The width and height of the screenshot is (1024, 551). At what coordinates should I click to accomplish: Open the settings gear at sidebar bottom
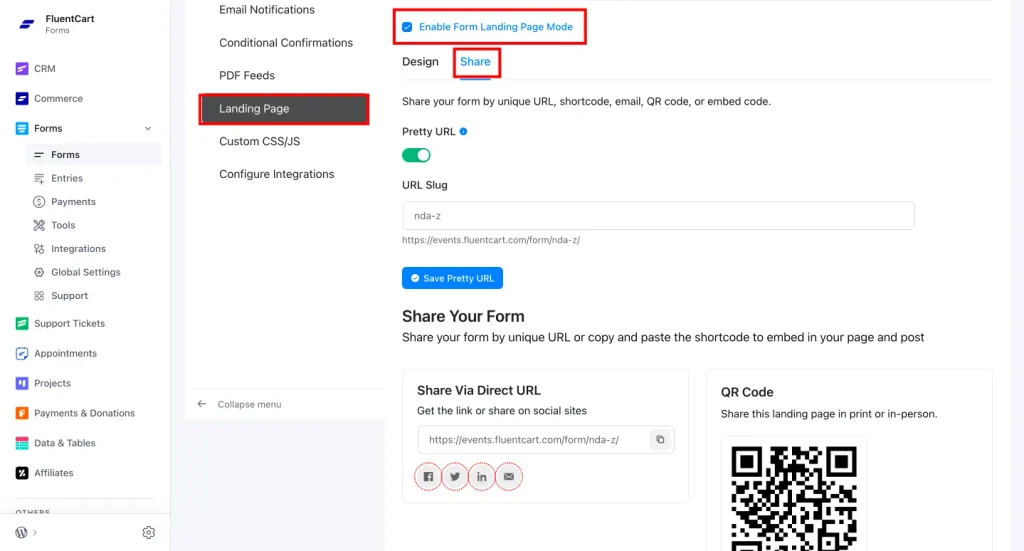[x=149, y=533]
